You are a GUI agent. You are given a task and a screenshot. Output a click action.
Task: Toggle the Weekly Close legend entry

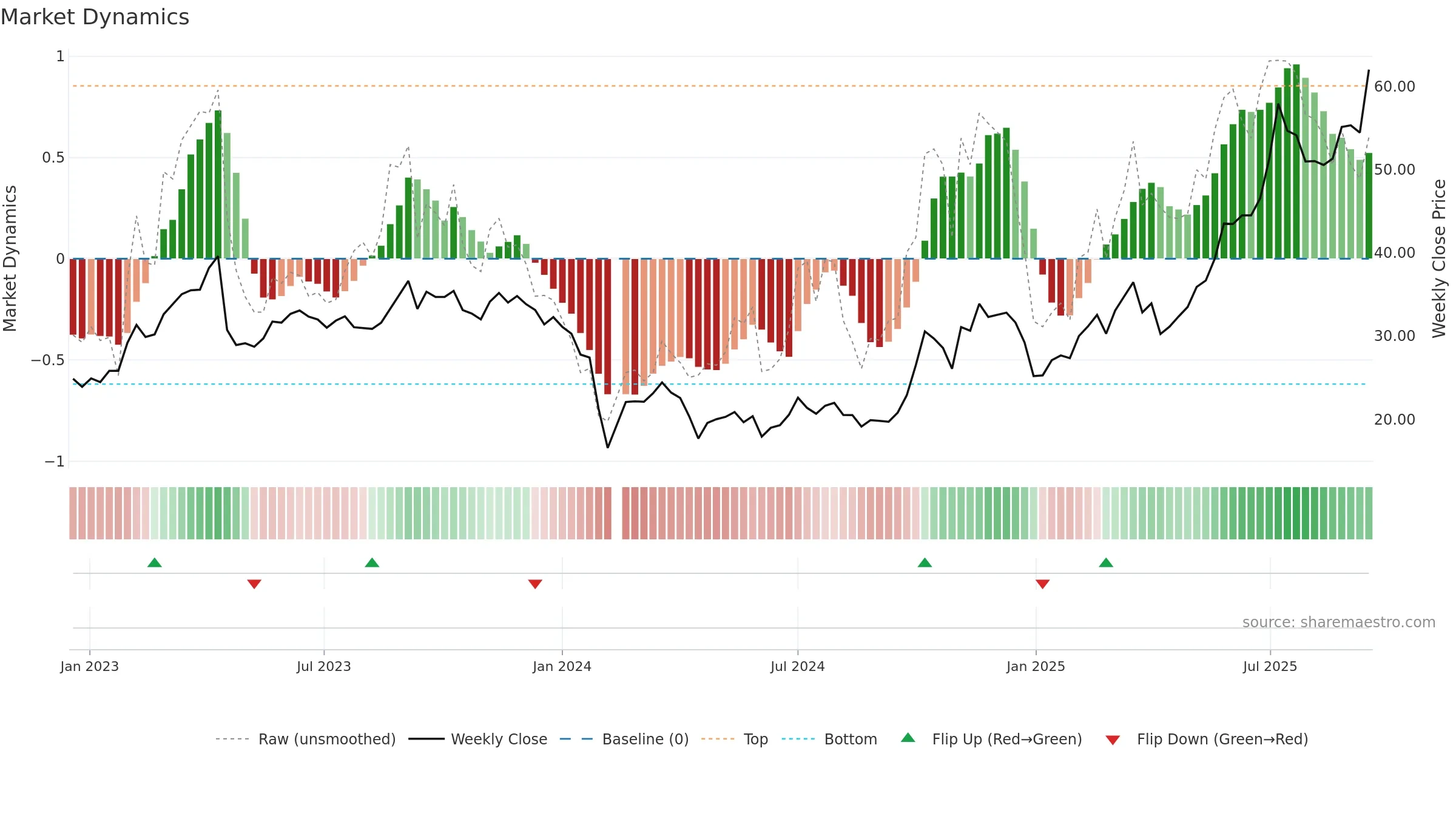pyautogui.click(x=478, y=739)
